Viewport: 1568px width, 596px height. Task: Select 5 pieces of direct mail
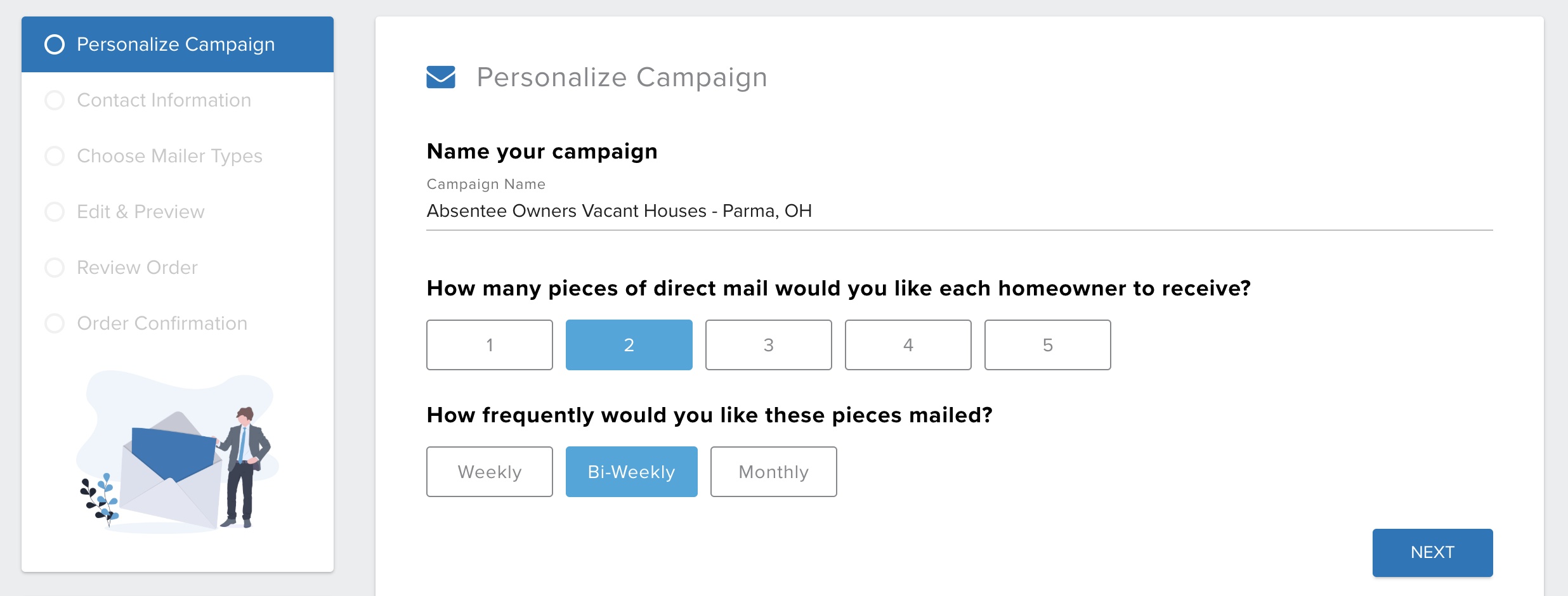1048,345
